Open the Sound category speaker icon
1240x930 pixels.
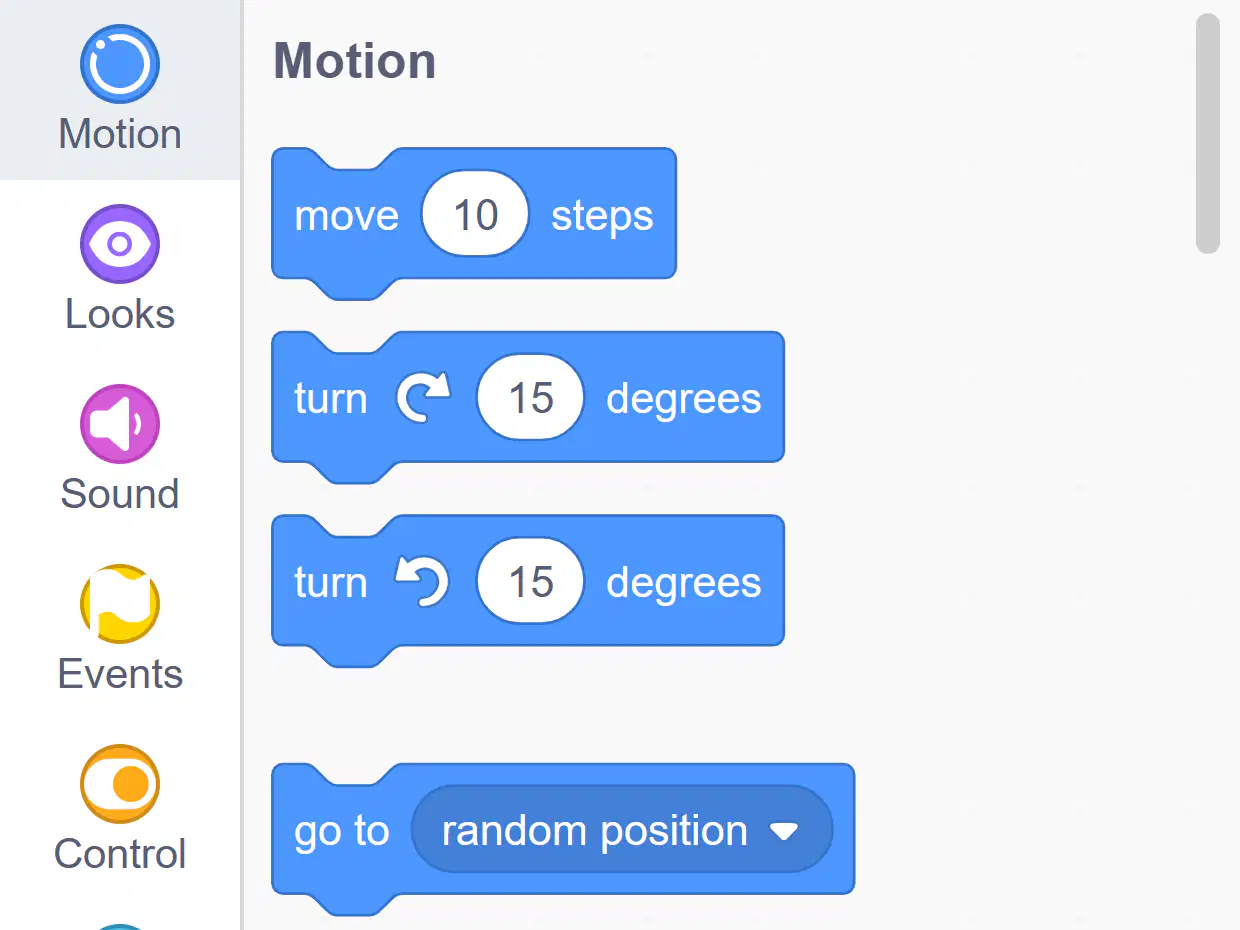120,424
